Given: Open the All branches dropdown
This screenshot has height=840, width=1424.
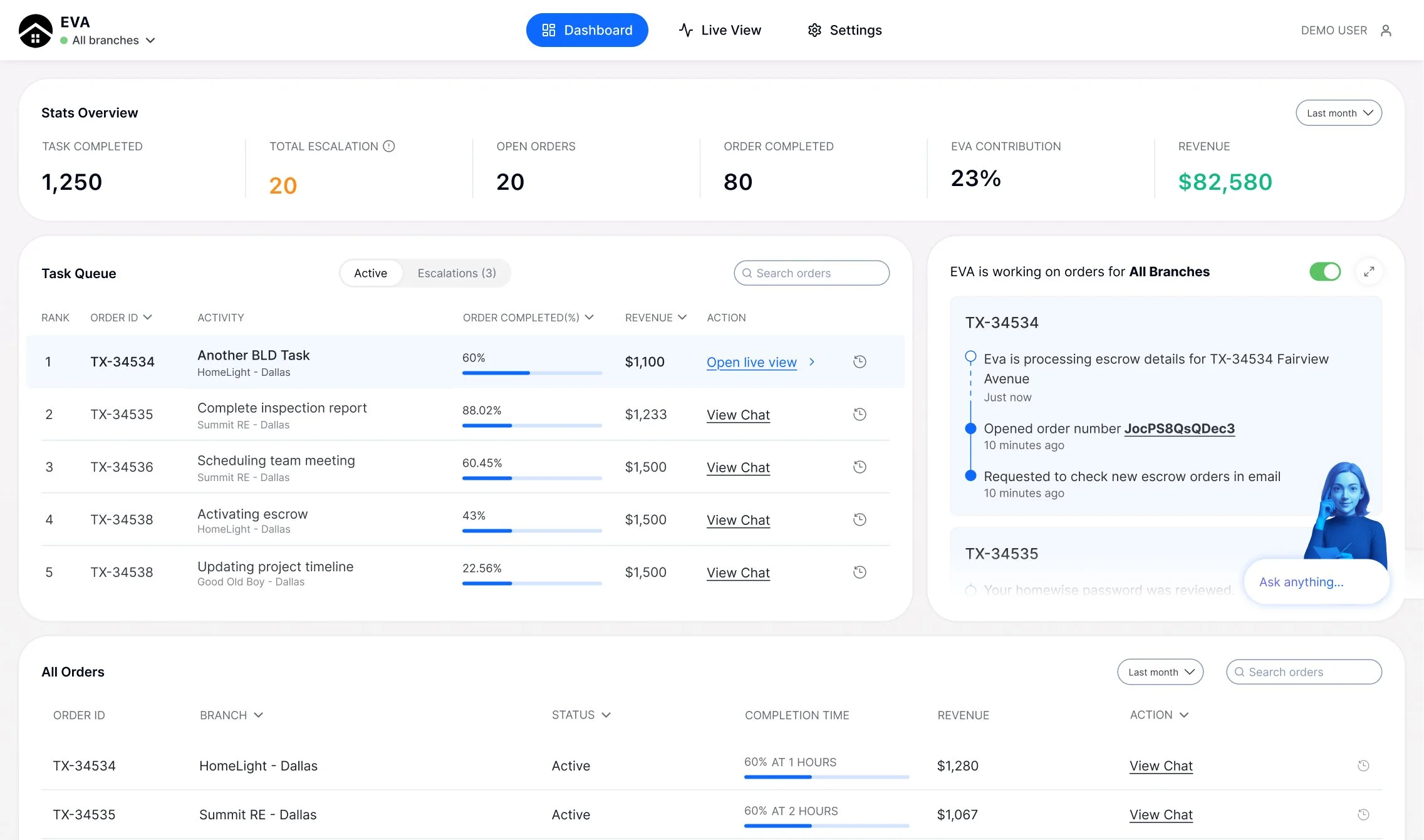Looking at the screenshot, I should [113, 40].
